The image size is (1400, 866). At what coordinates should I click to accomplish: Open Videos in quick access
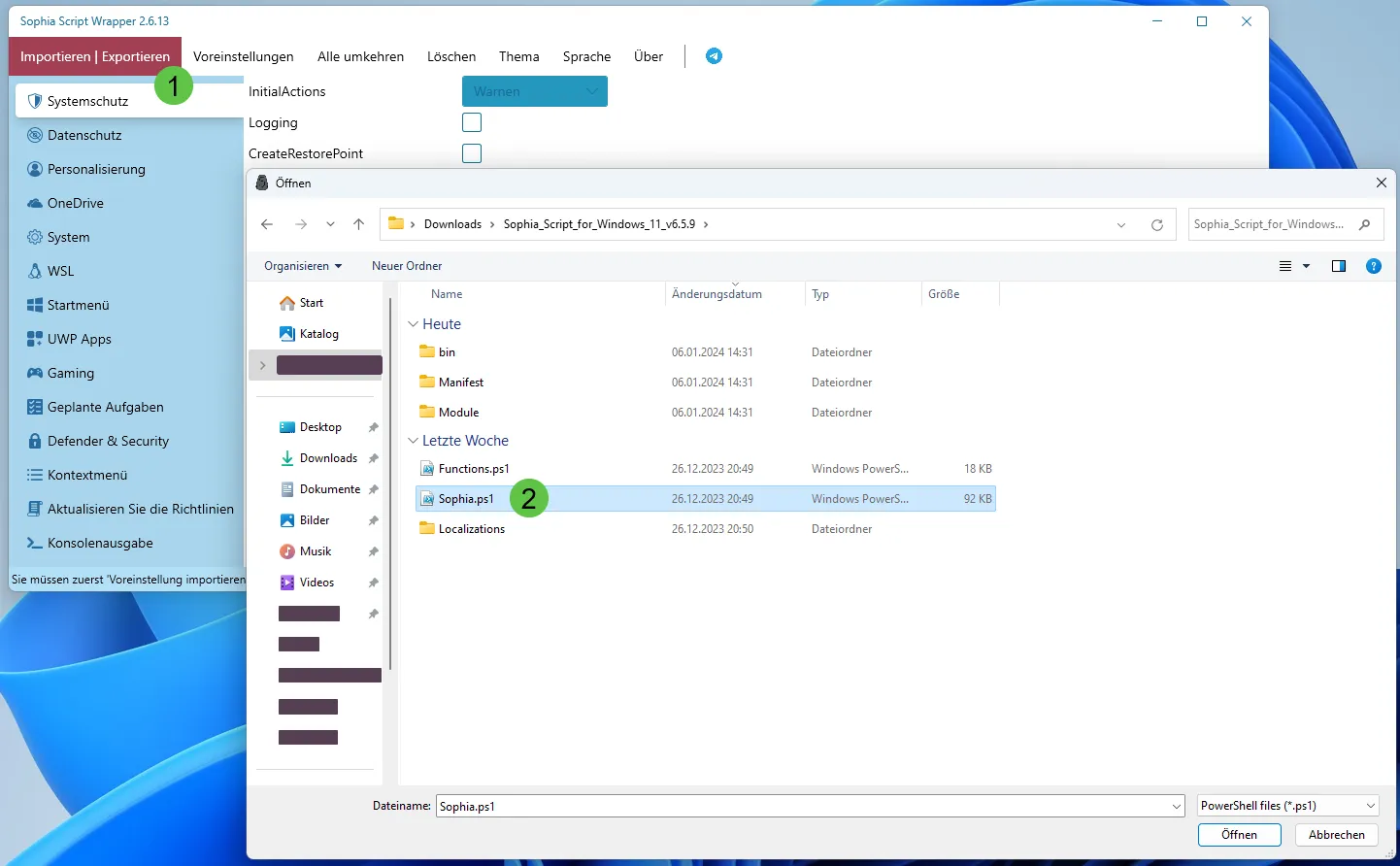coord(307,583)
